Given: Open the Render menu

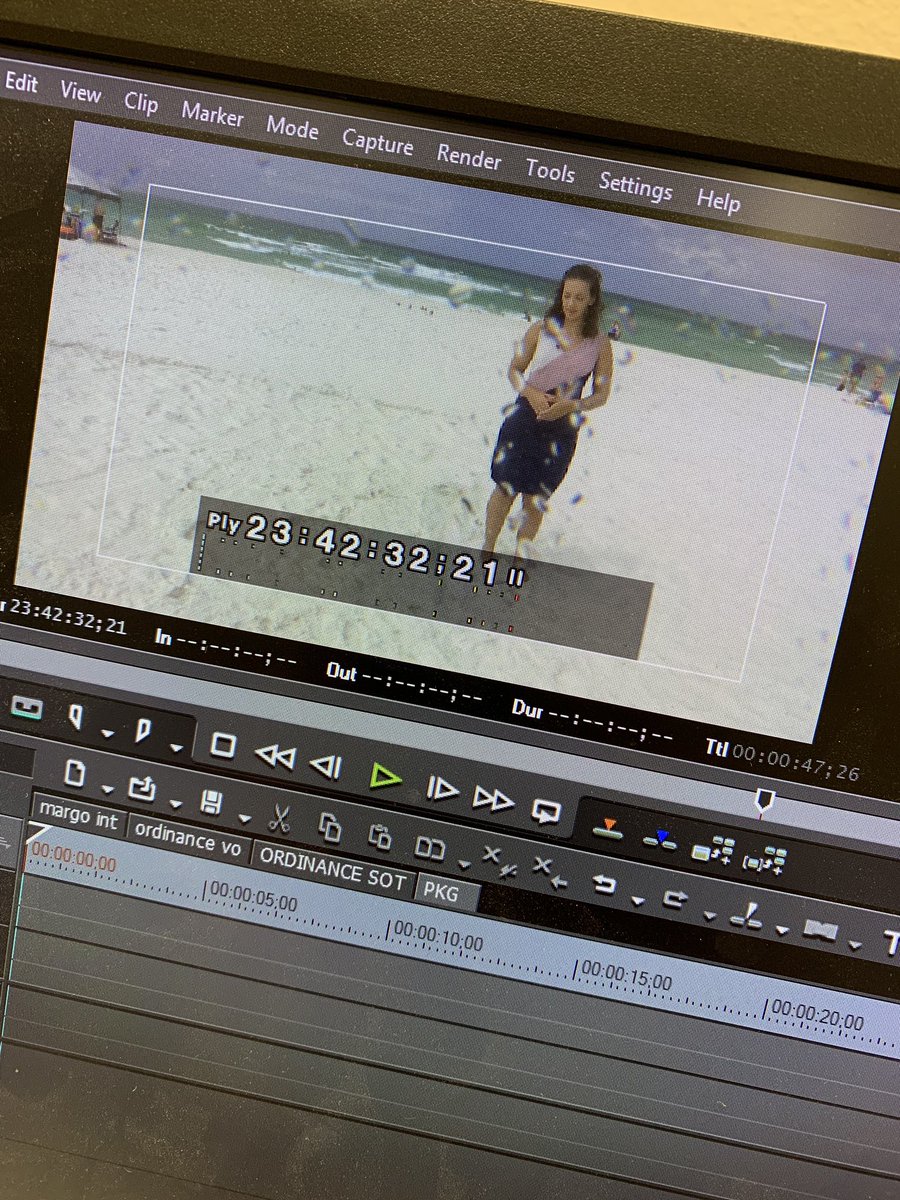Looking at the screenshot, I should coord(469,157).
